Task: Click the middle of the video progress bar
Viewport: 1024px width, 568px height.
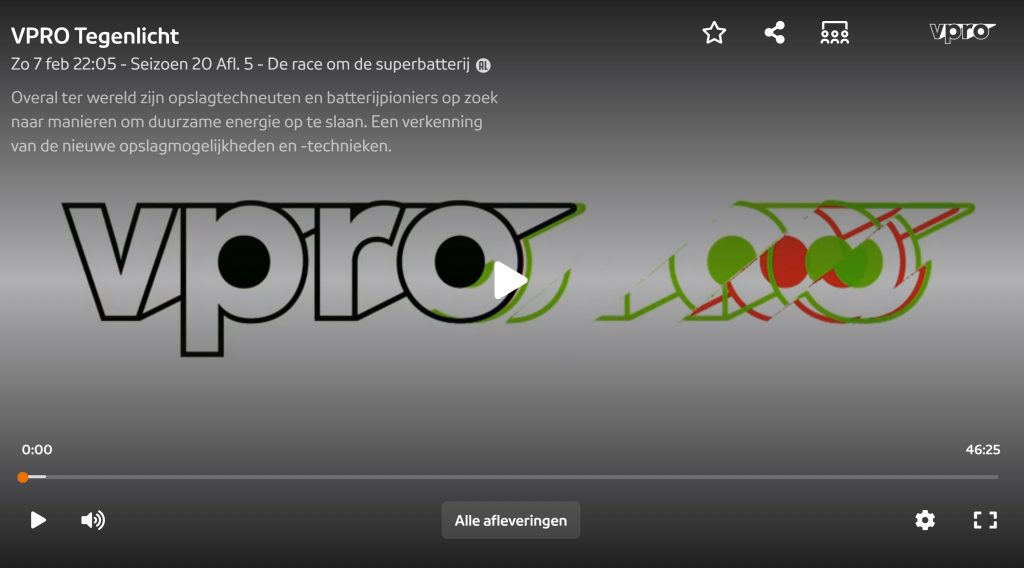Action: pyautogui.click(x=510, y=477)
